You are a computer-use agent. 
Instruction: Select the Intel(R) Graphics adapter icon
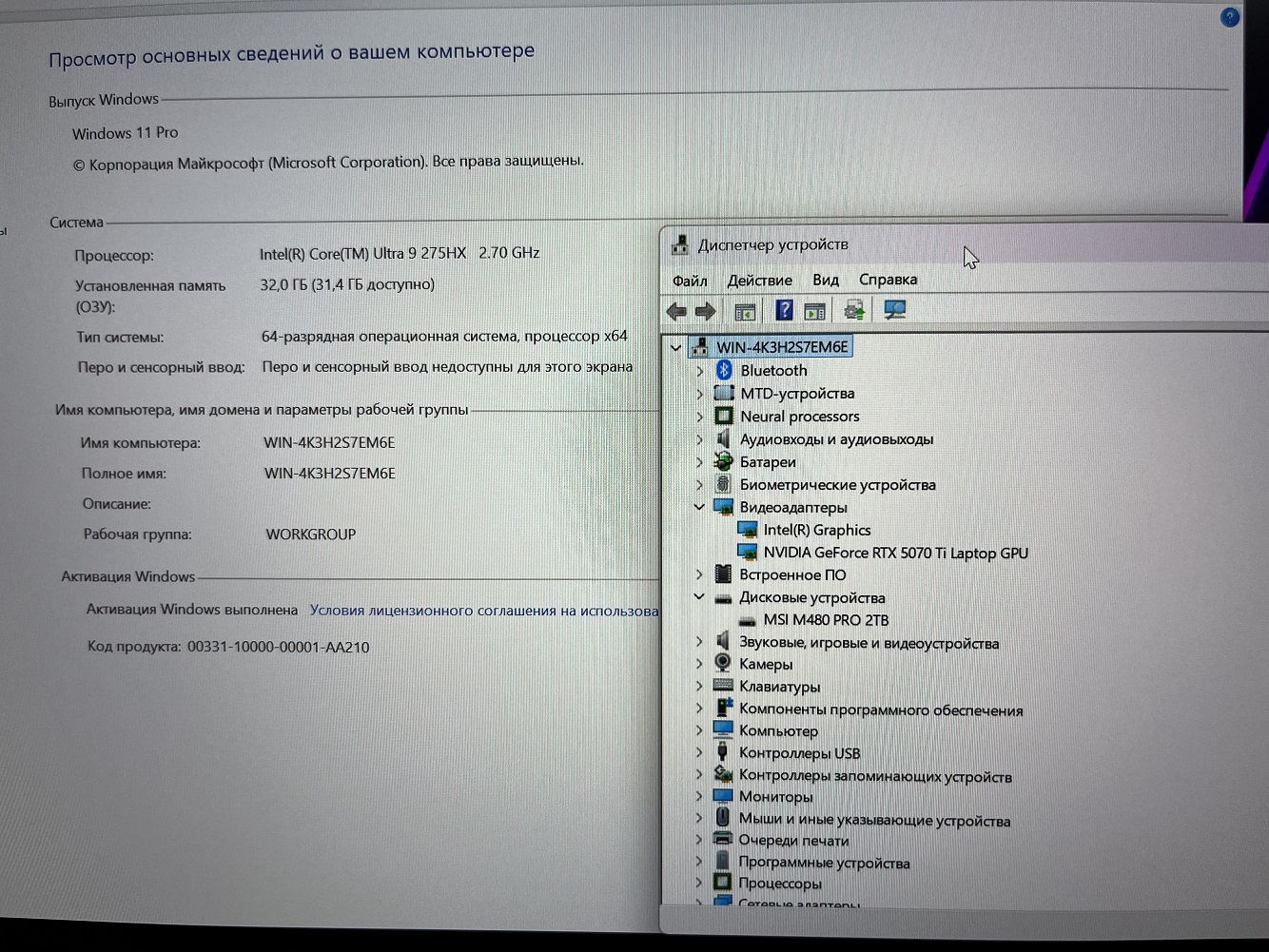pyautogui.click(x=748, y=530)
